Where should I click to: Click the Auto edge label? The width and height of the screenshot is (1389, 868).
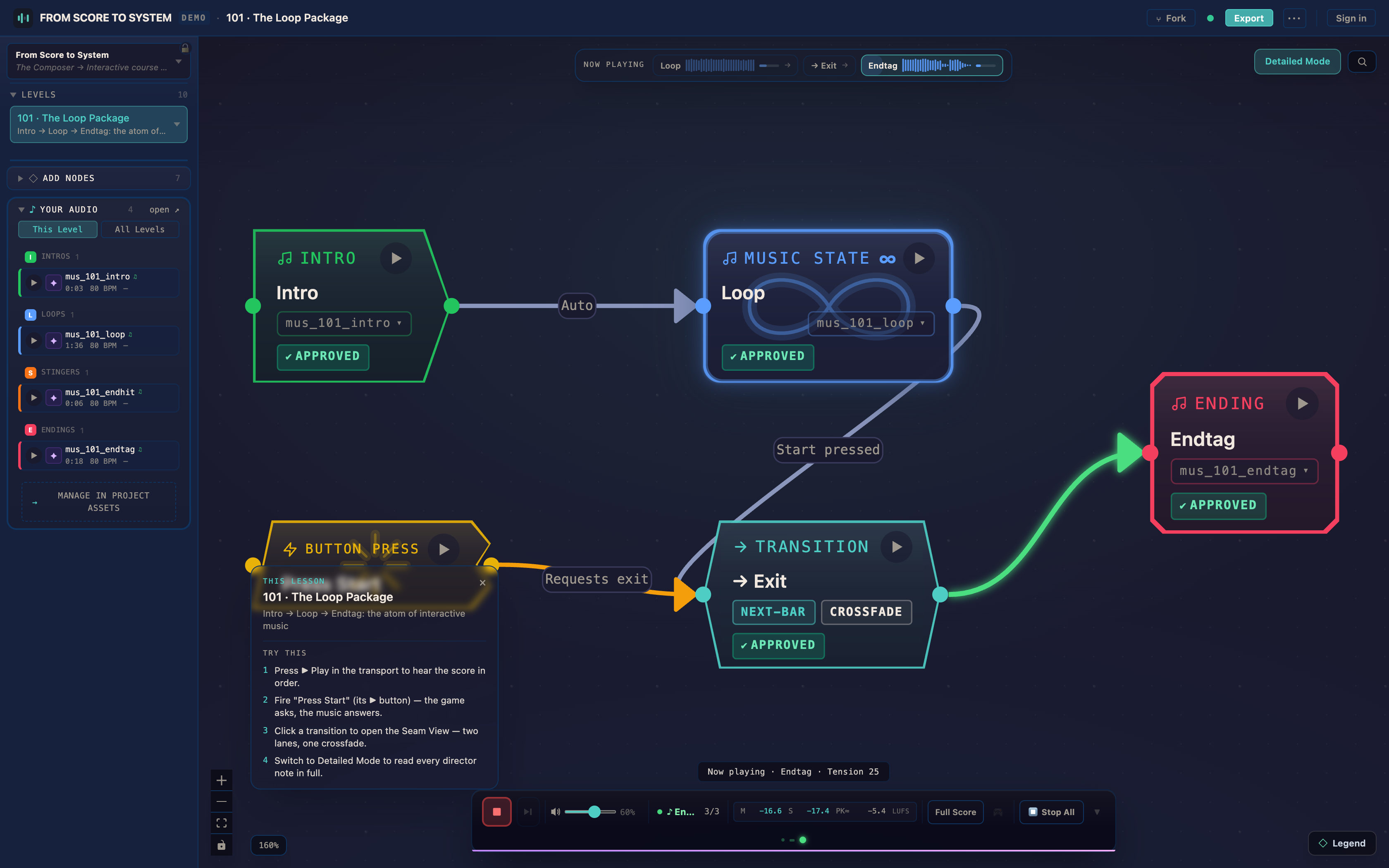coord(577,305)
